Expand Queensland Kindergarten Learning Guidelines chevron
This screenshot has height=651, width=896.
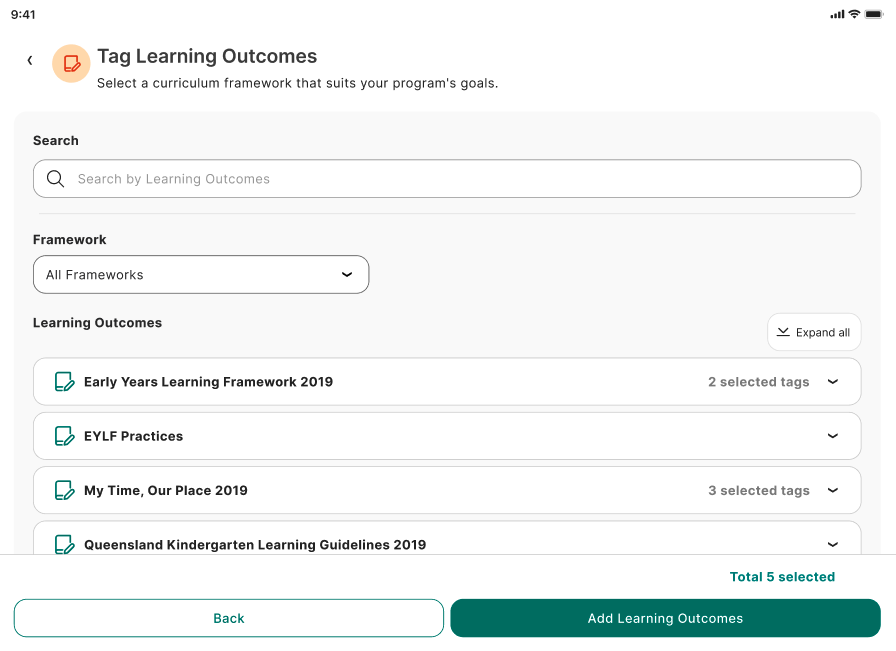click(x=833, y=544)
